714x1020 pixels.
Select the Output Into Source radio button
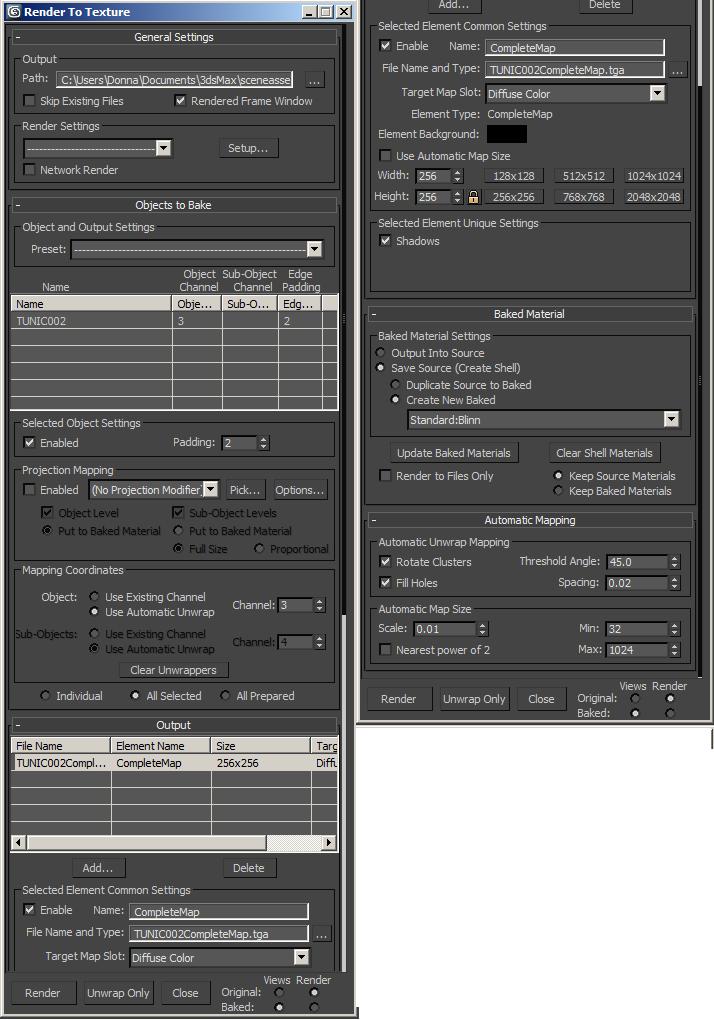380,353
